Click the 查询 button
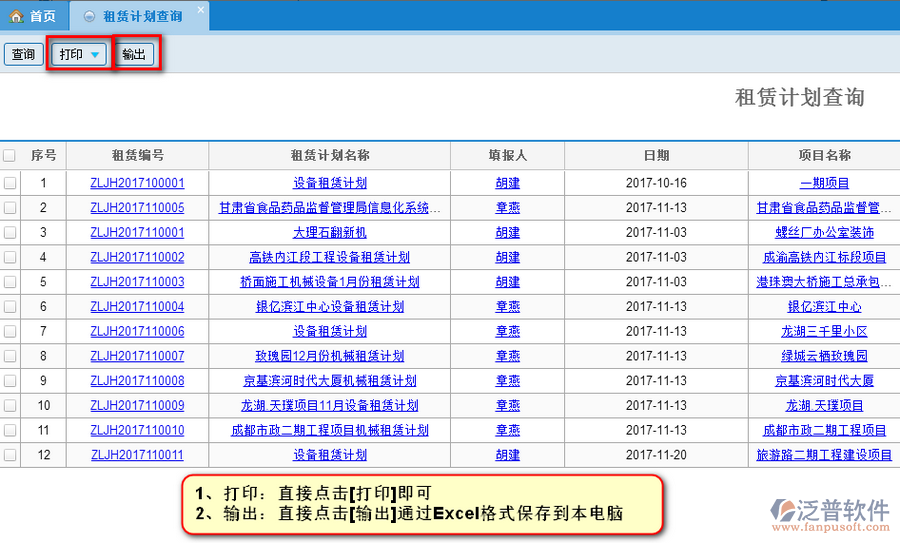900x543 pixels. pyautogui.click(x=23, y=55)
